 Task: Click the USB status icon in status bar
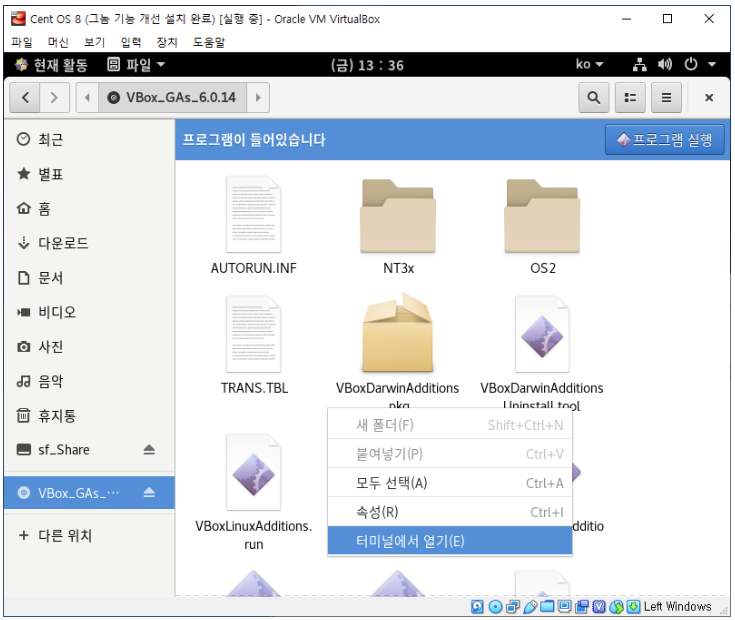pyautogui.click(x=530, y=607)
